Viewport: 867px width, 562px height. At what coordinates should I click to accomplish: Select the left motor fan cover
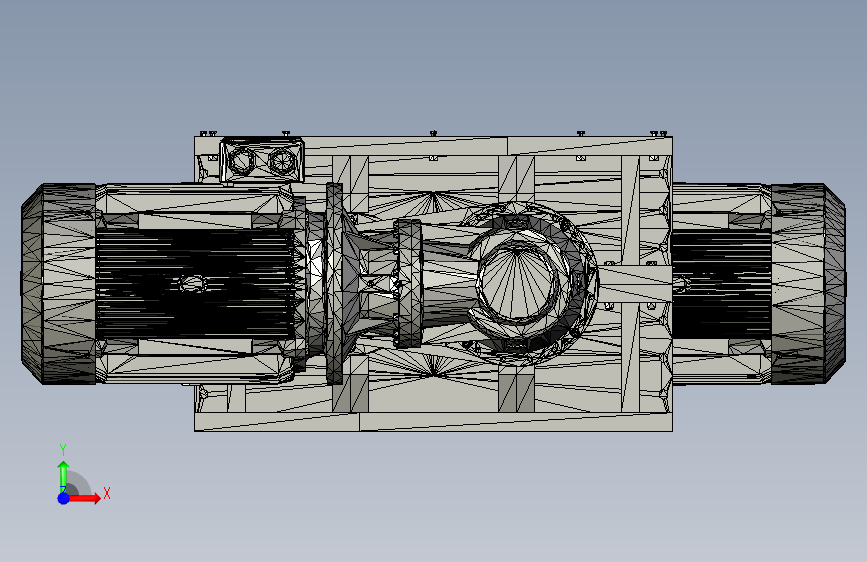59,284
